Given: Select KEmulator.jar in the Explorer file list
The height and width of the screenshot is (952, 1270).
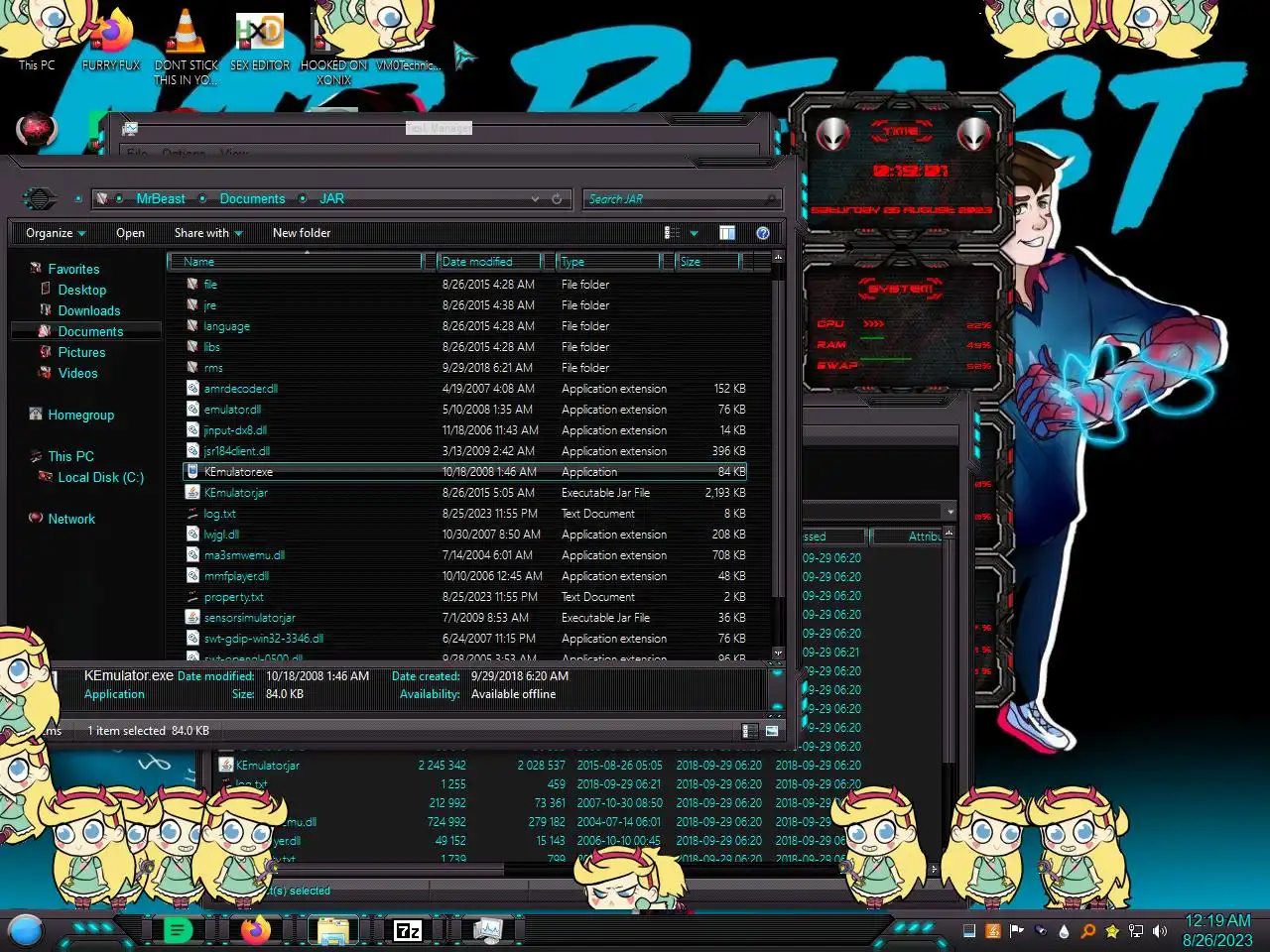Looking at the screenshot, I should tap(466, 493).
